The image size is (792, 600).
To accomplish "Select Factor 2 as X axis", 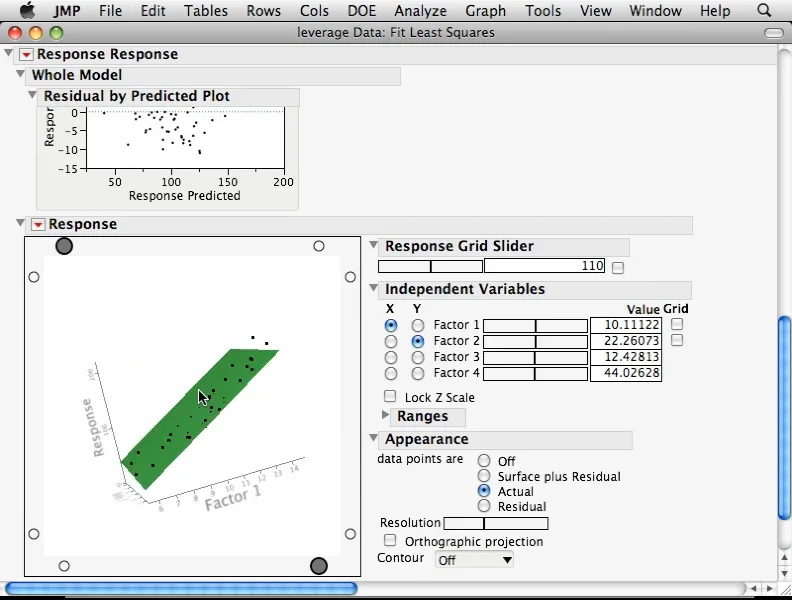I will tap(390, 341).
